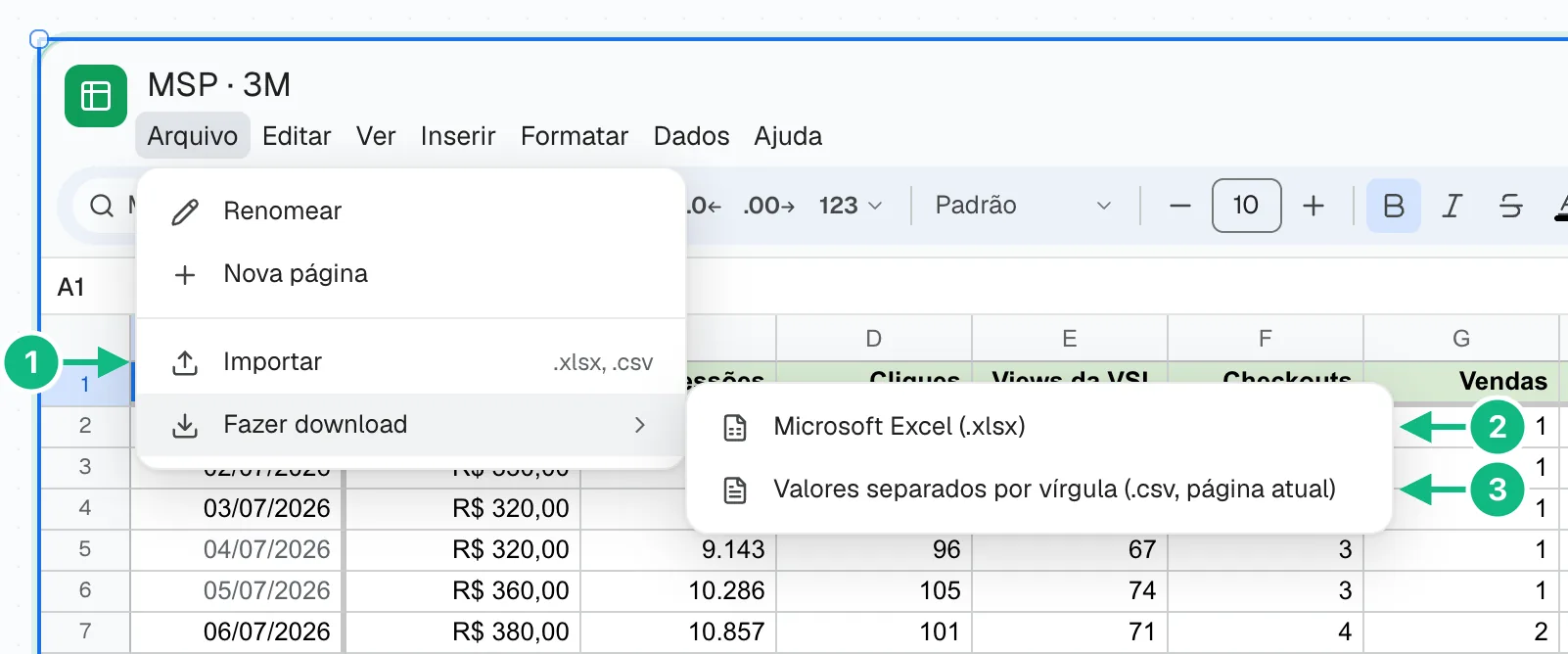Viewport: 1568px width, 654px height.
Task: Choose Renomear from the Arquivo menu
Action: click(411, 210)
